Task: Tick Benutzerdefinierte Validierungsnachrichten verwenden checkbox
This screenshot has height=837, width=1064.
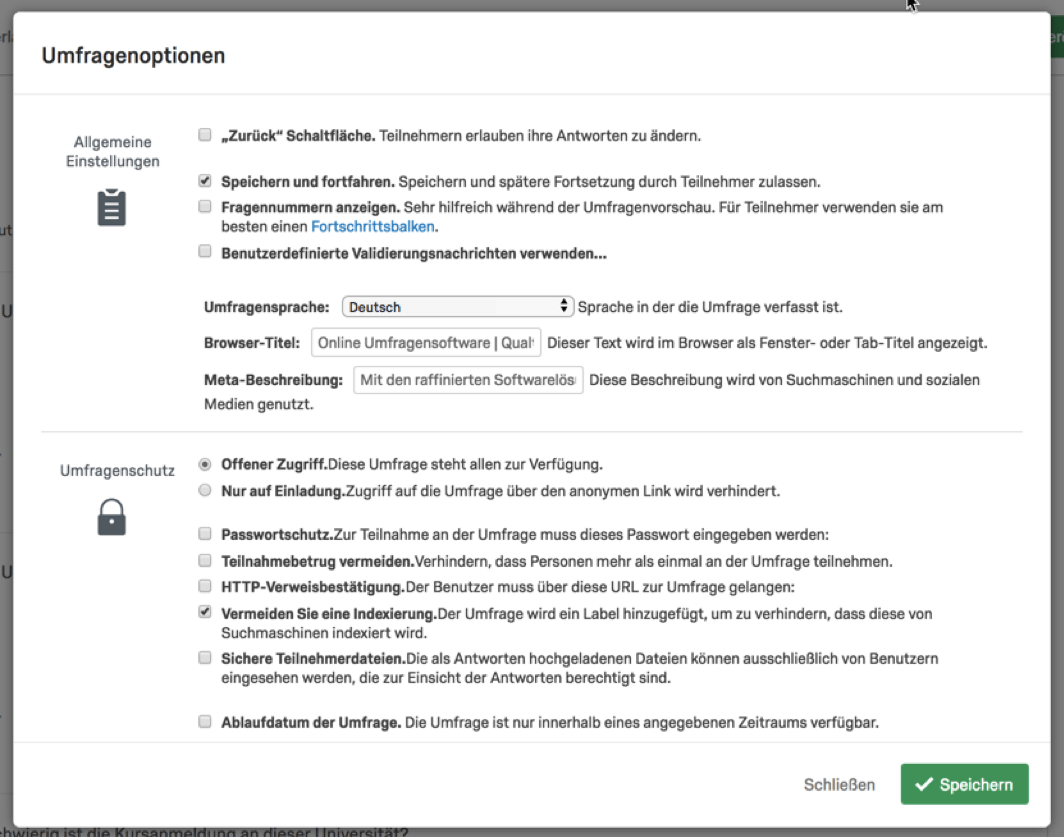Action: point(205,252)
